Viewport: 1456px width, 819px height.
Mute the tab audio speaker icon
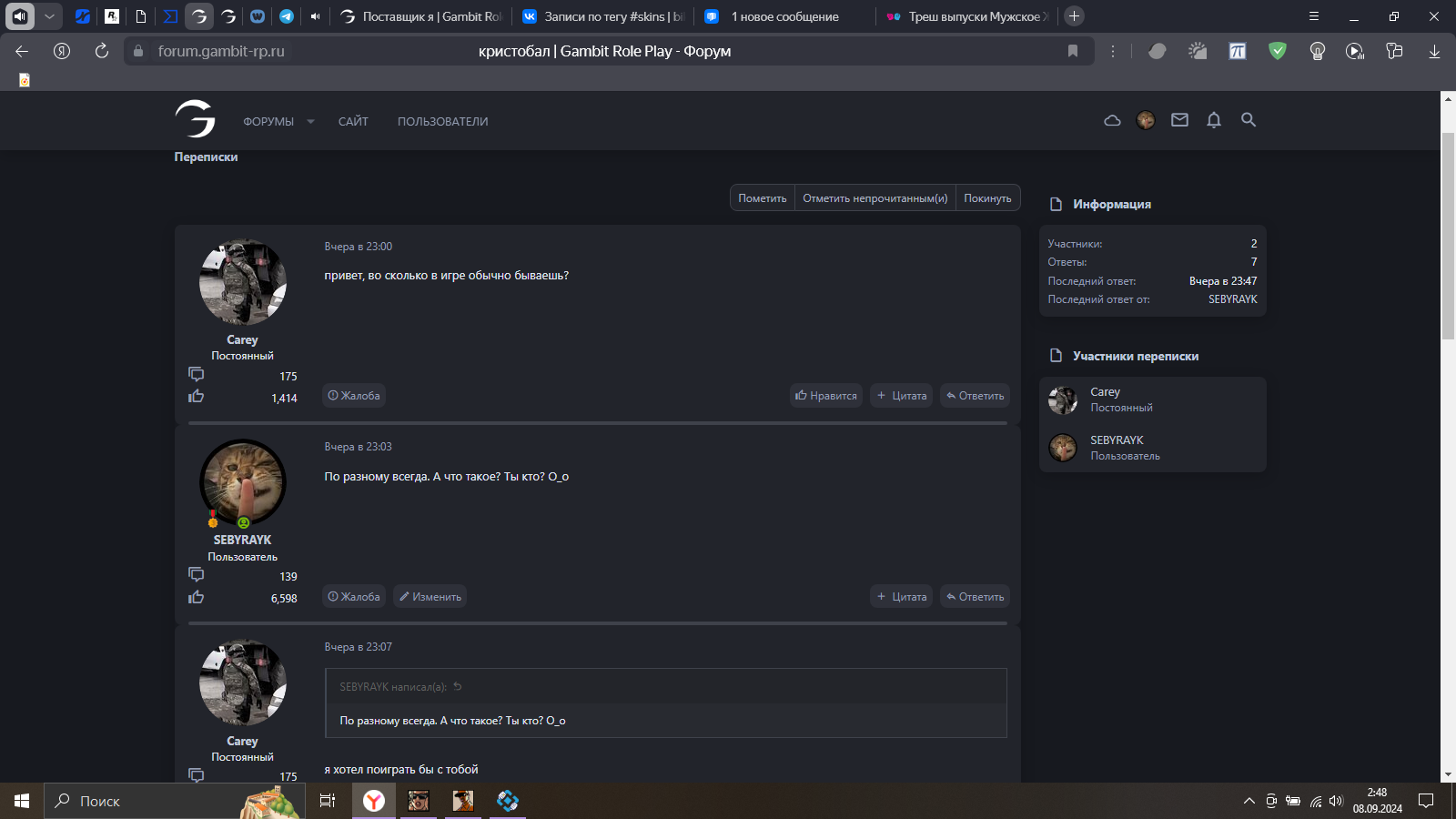coord(315,16)
